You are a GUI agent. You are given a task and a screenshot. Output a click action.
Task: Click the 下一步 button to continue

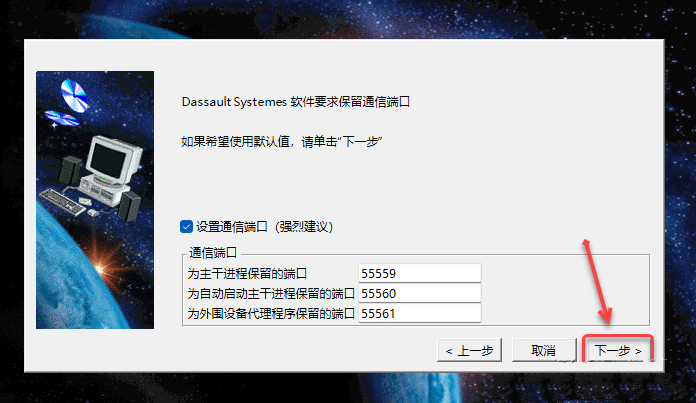pyautogui.click(x=617, y=351)
